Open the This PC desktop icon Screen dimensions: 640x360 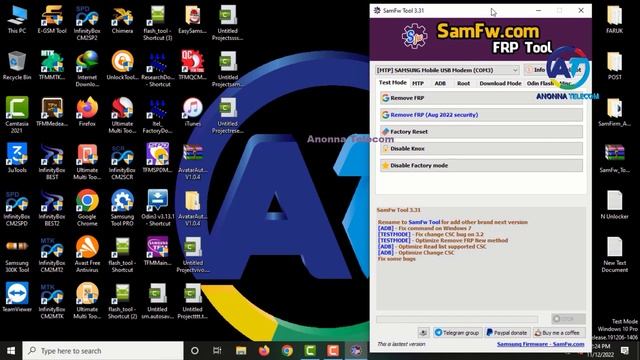point(17,20)
